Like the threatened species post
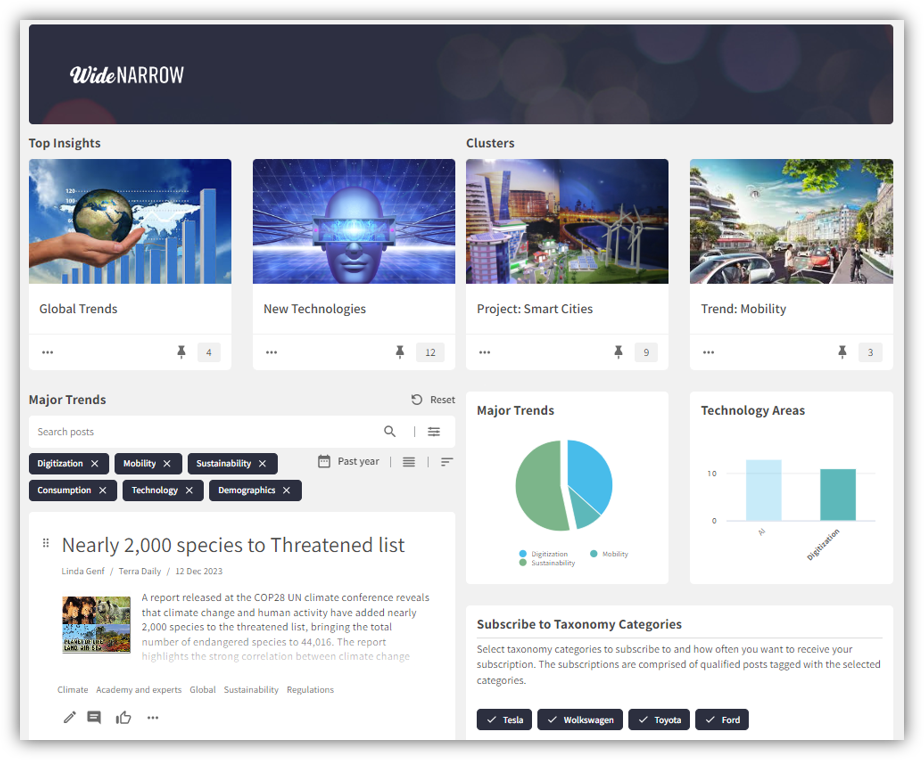The height and width of the screenshot is (760, 924). (123, 717)
